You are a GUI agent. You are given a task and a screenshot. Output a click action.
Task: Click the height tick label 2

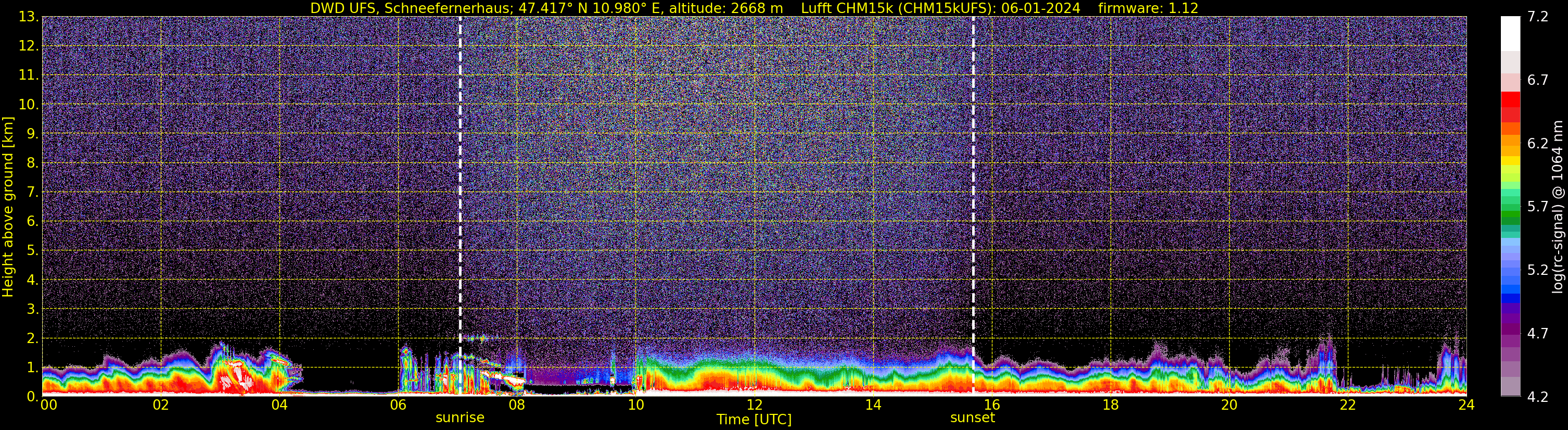(x=32, y=339)
